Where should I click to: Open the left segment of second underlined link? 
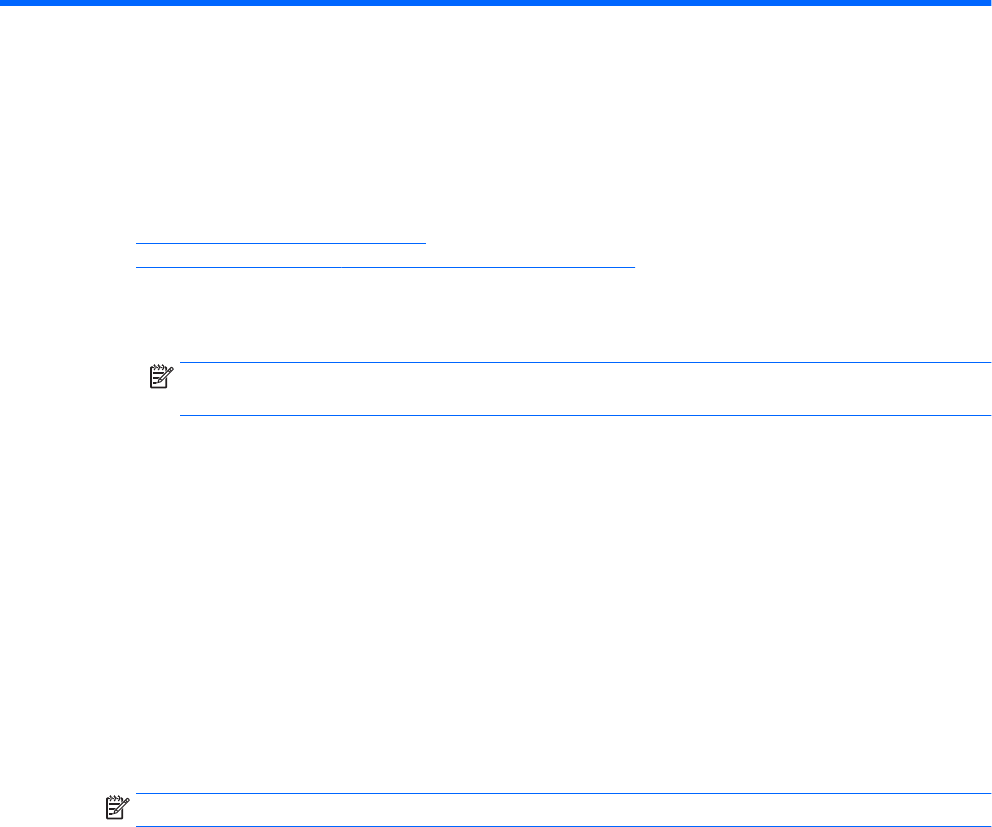(238, 268)
